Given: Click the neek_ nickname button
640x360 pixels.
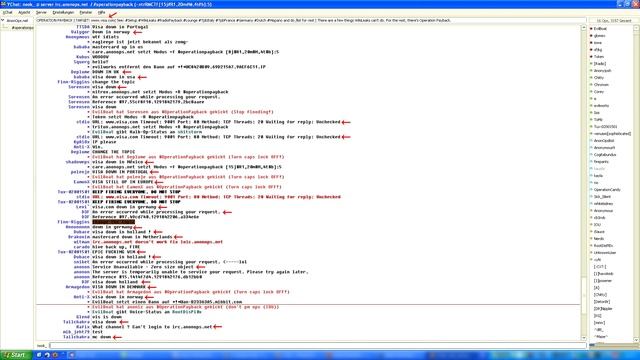Looking at the screenshot, I should [42, 346].
